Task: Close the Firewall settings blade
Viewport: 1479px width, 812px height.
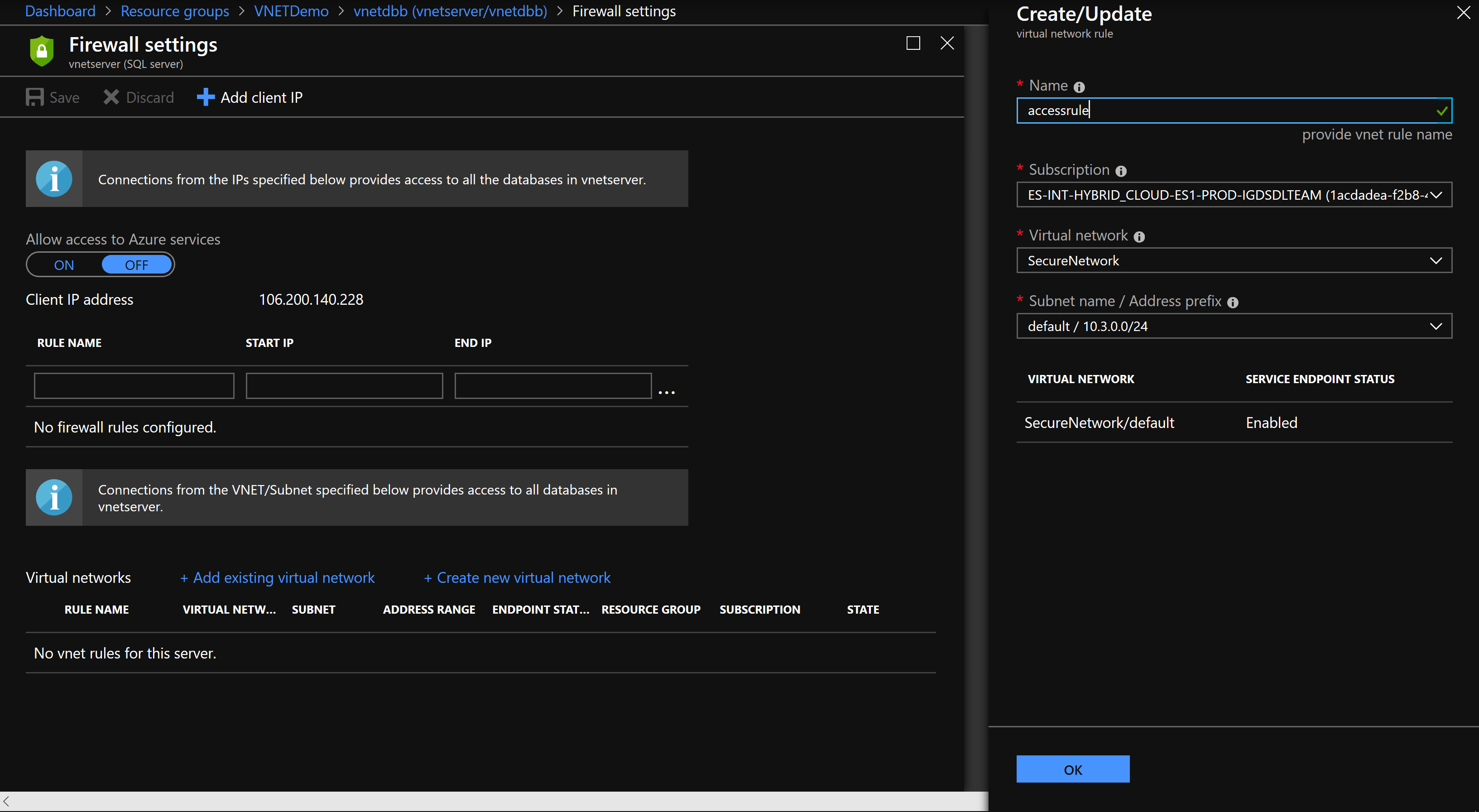Action: pos(947,43)
